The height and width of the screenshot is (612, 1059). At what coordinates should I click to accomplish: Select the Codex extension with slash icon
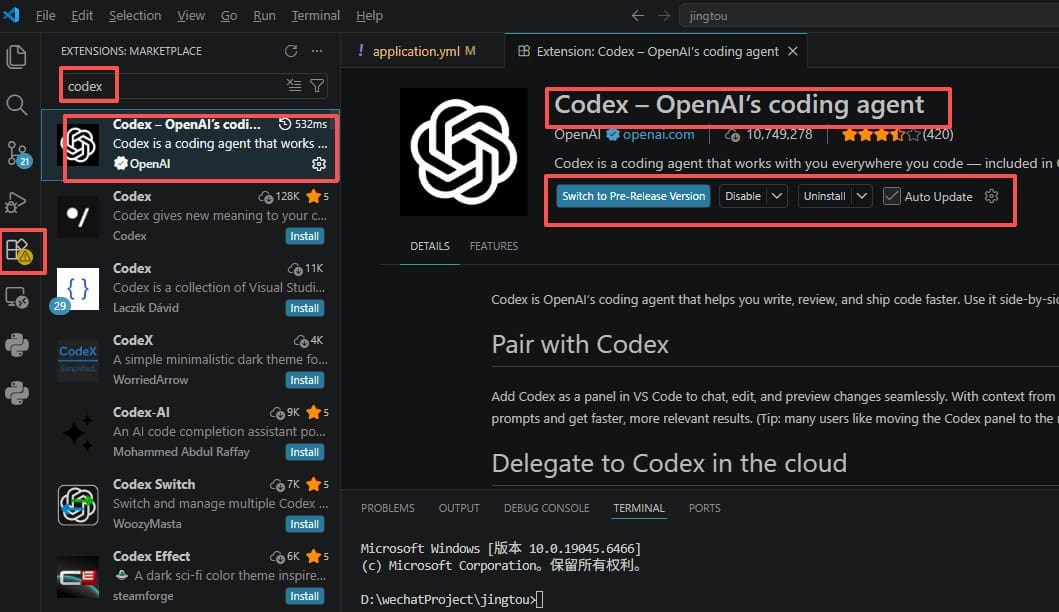click(78, 216)
